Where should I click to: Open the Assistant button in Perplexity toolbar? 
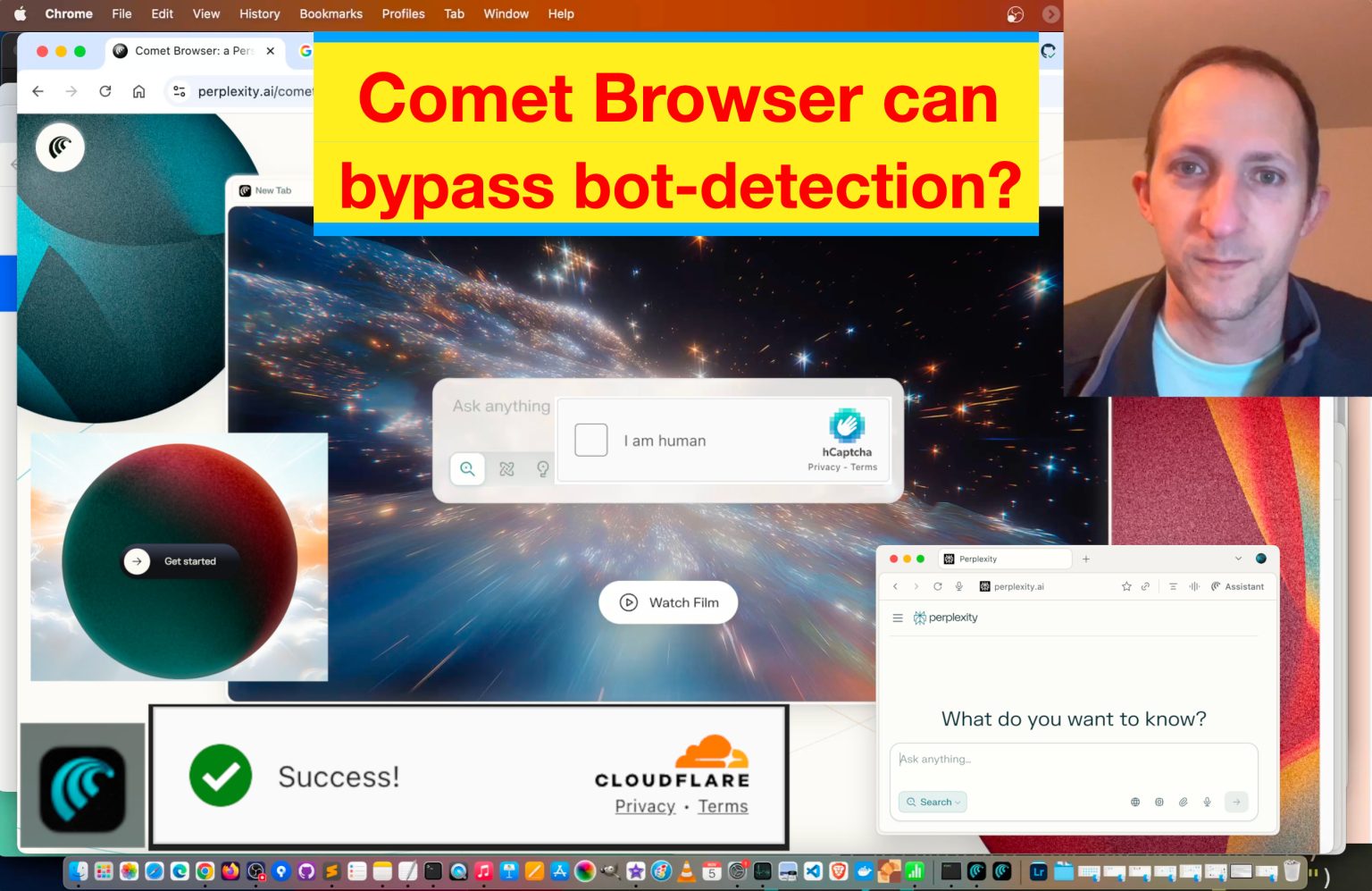tap(1237, 586)
